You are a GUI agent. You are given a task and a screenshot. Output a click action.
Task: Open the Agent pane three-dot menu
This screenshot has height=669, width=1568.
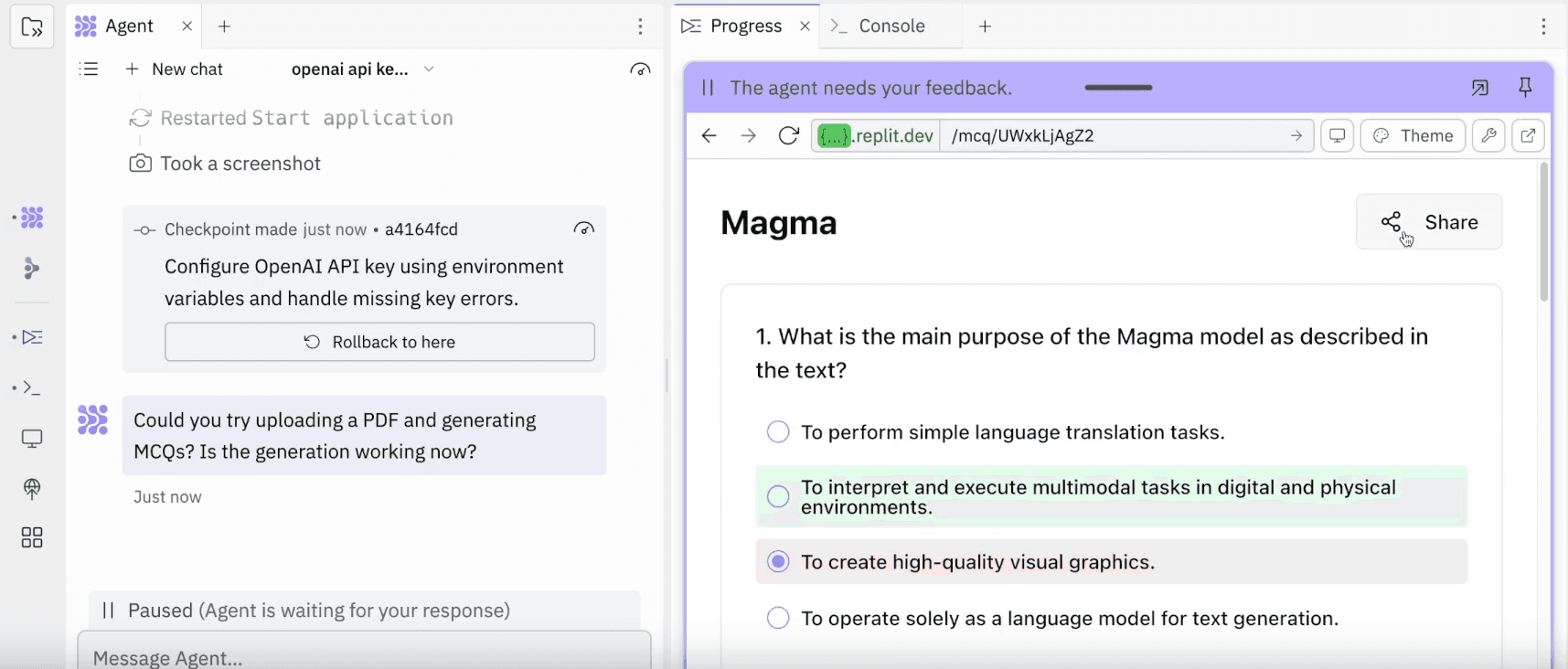click(x=640, y=27)
